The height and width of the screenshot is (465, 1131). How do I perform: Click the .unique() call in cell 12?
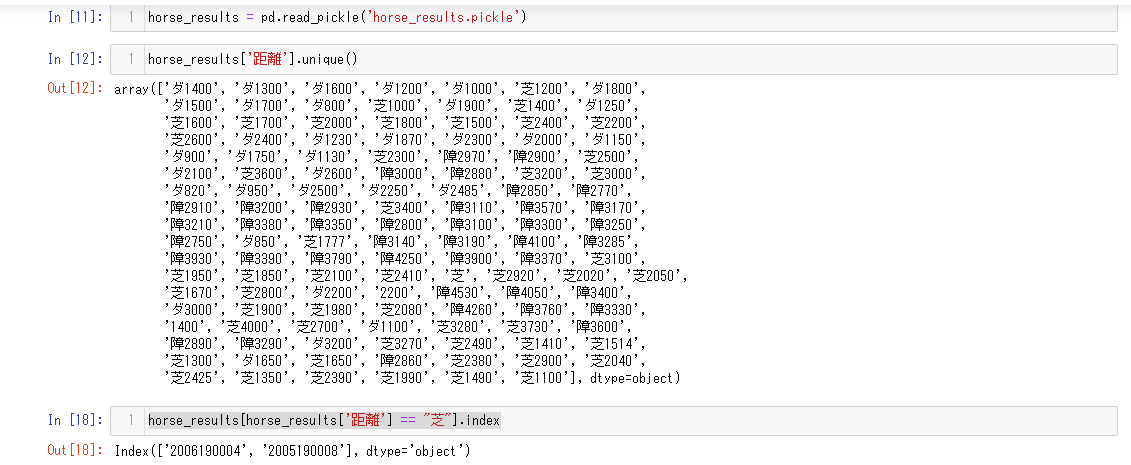(x=325, y=60)
